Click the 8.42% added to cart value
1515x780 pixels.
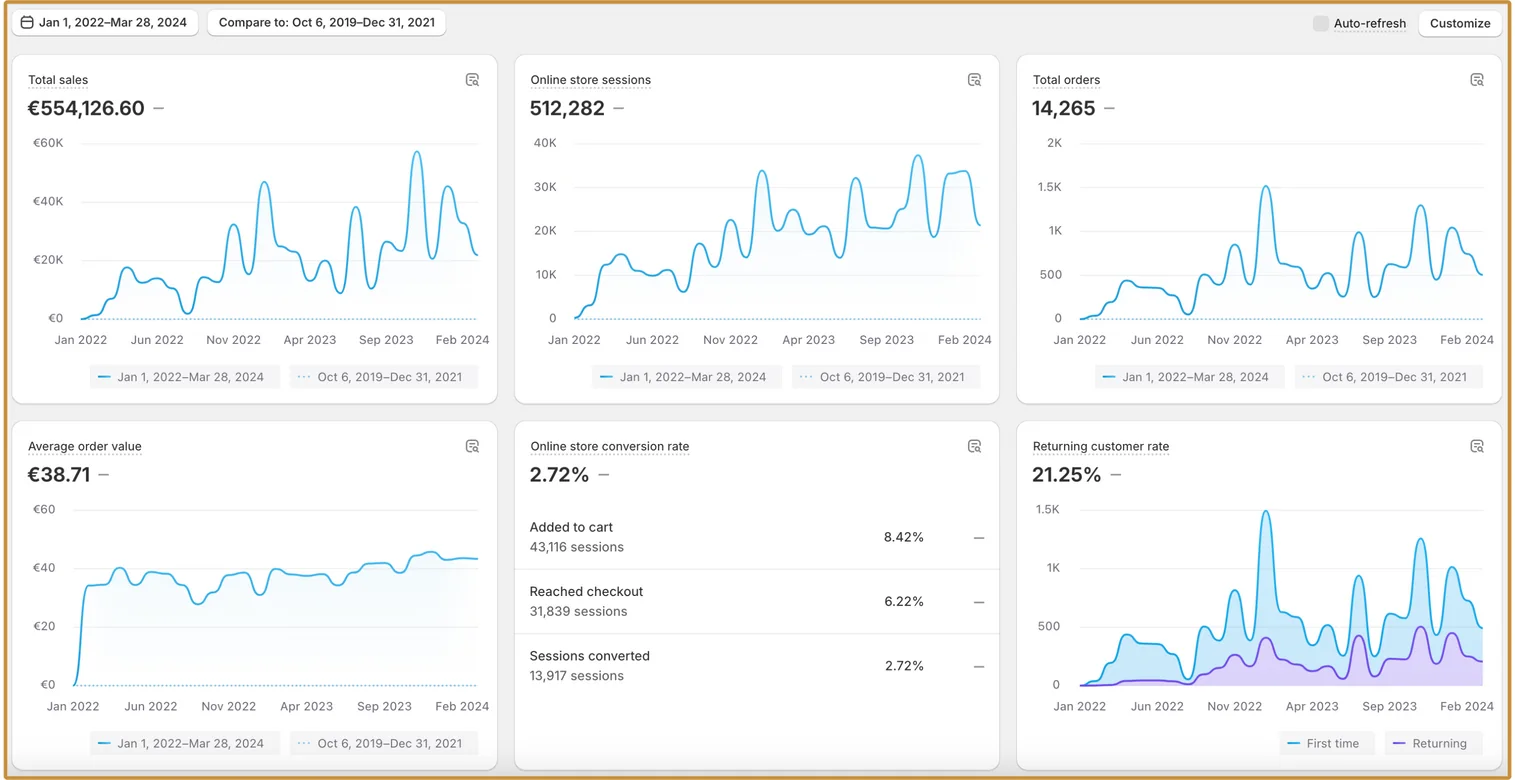904,537
